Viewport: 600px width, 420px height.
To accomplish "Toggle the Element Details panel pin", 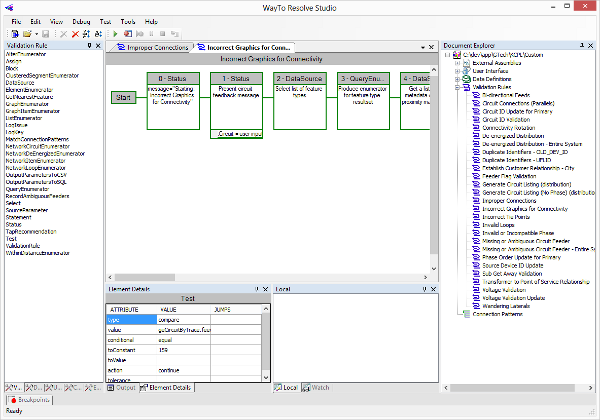I will pos(257,289).
